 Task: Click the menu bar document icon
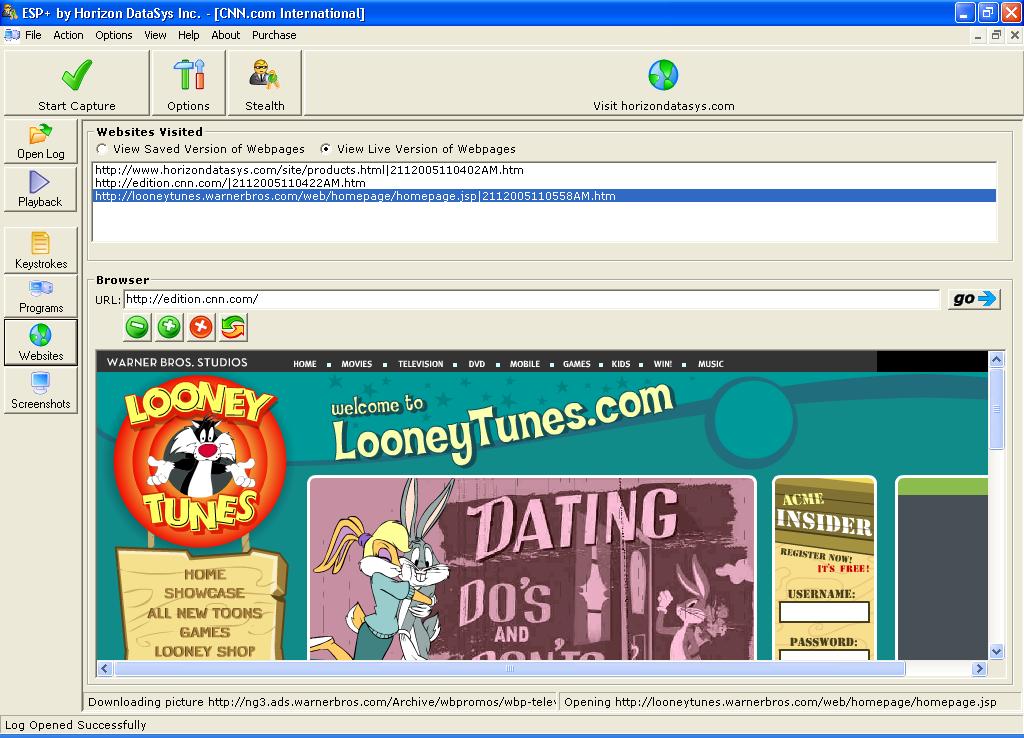[12, 35]
